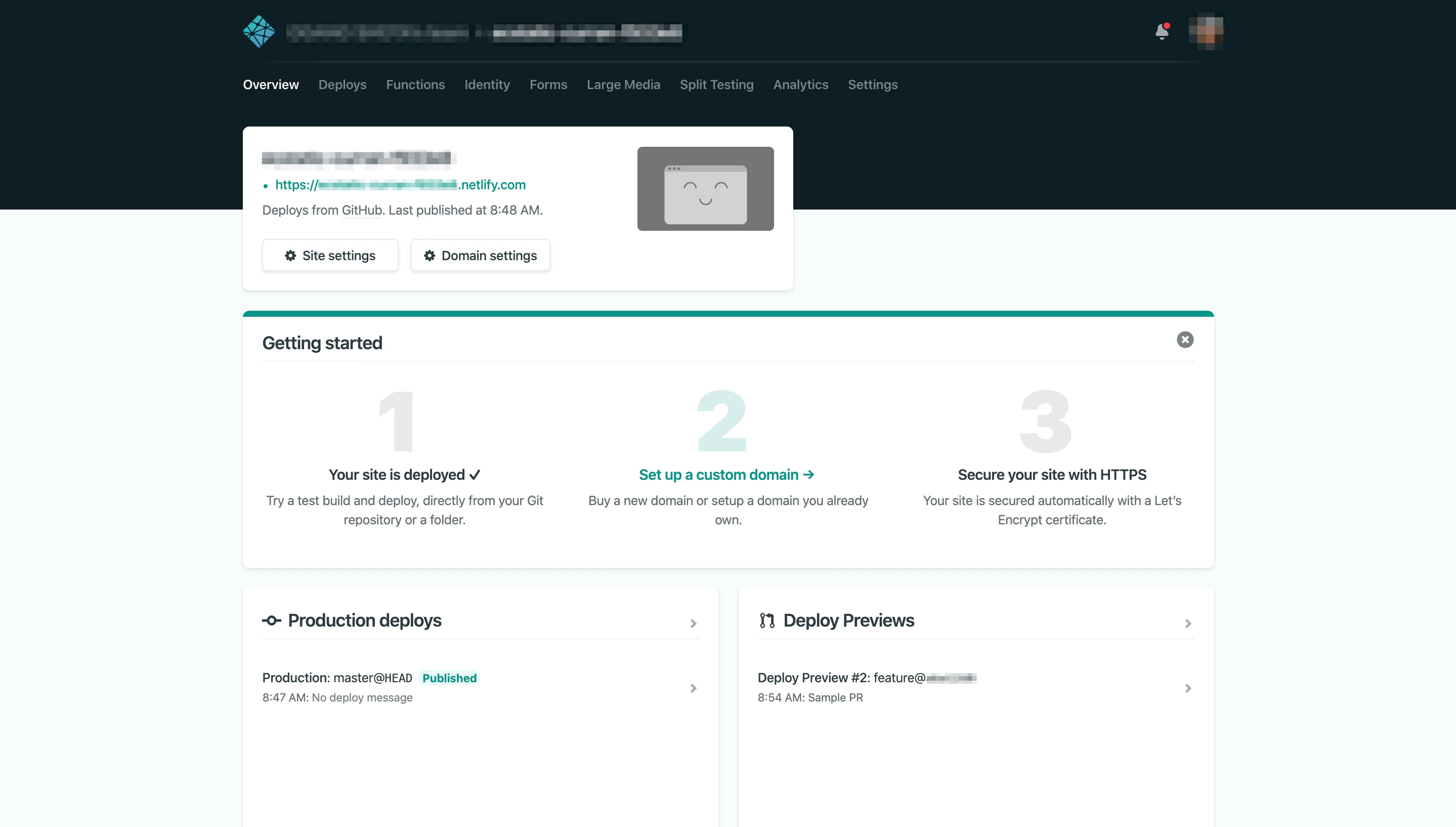Follow Set up a custom domain link
This screenshot has height=827, width=1456.
click(x=726, y=474)
